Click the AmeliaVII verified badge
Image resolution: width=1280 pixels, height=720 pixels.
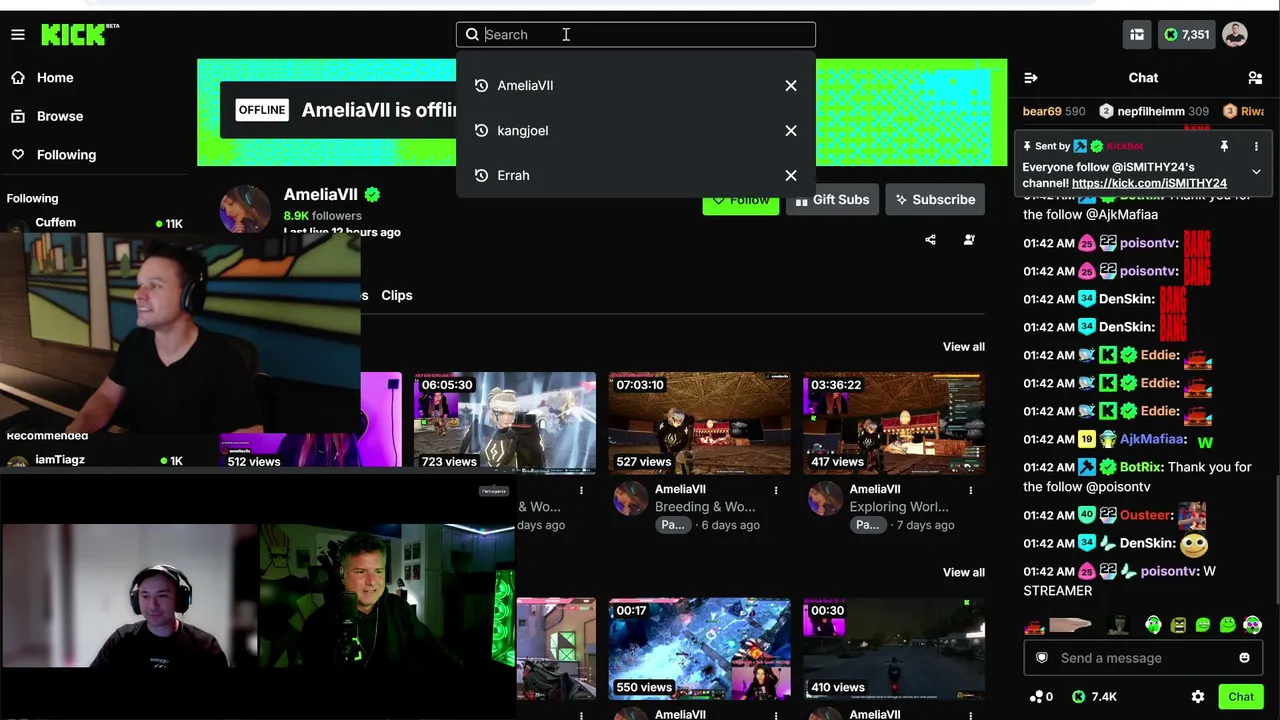pyautogui.click(x=373, y=195)
